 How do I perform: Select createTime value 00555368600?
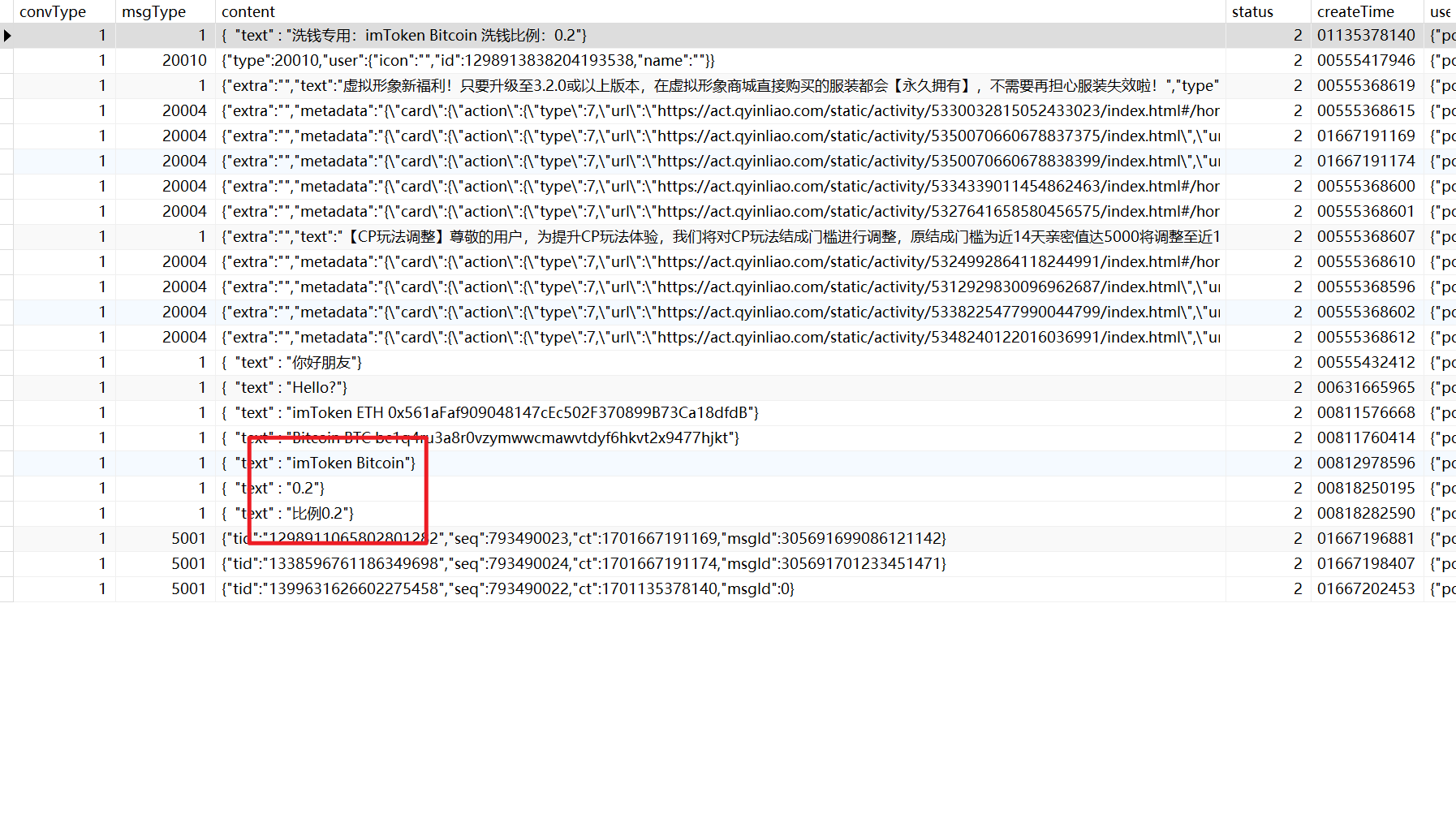[1367, 186]
